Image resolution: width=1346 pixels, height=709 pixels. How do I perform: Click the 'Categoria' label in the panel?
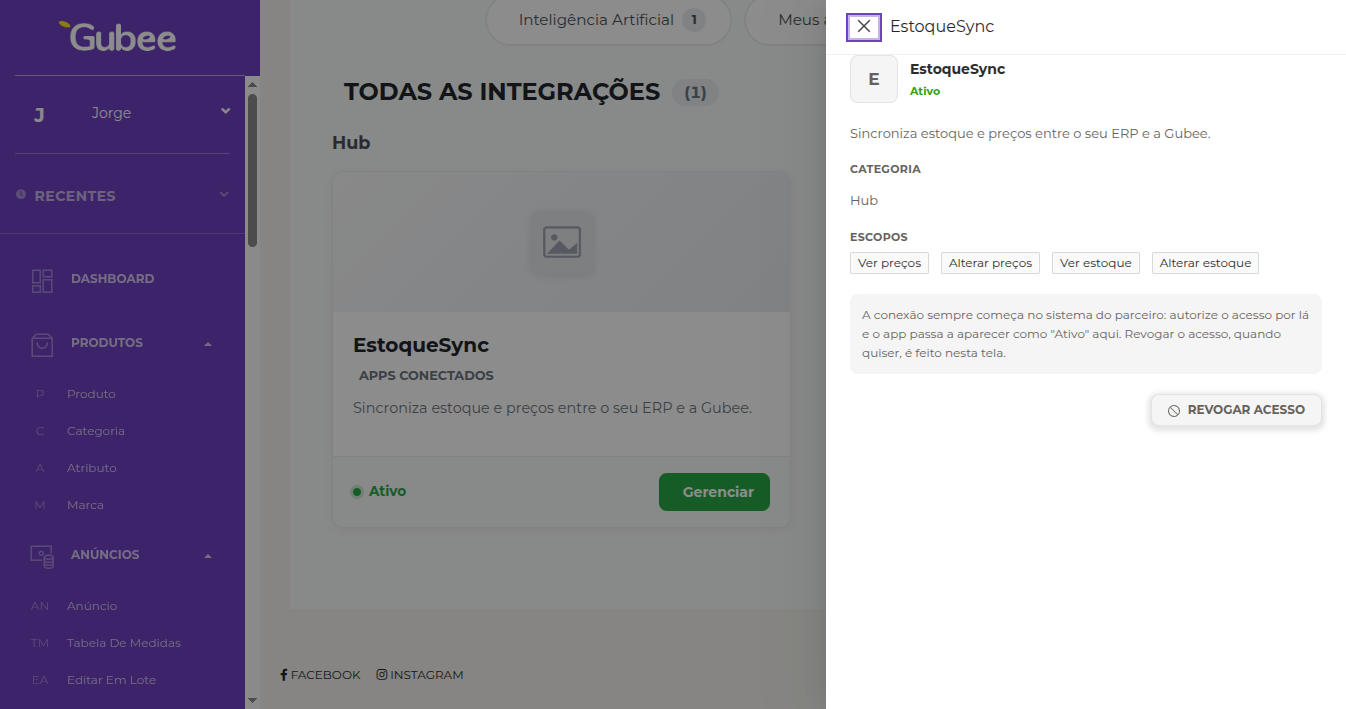point(885,169)
